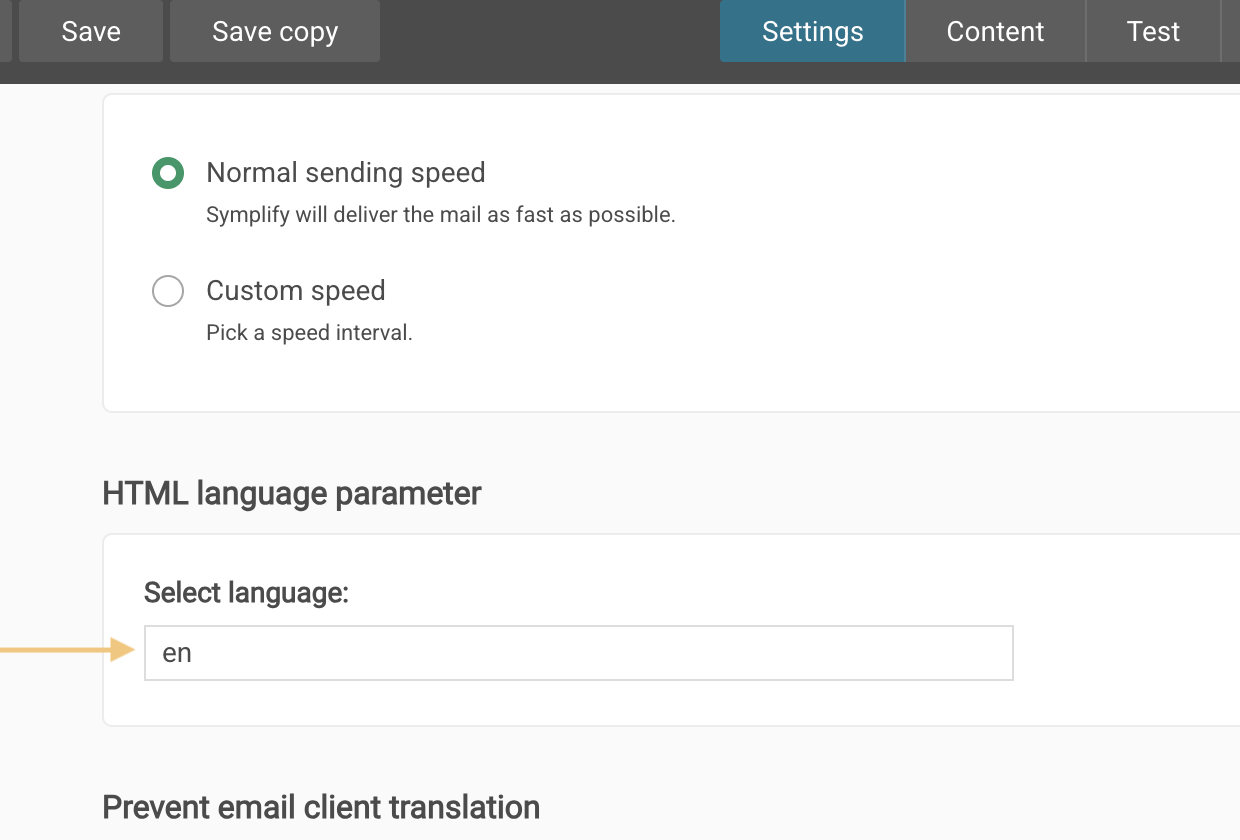The height and width of the screenshot is (840, 1240).
Task: Click the Prevent email client translation heading
Action: click(321, 807)
